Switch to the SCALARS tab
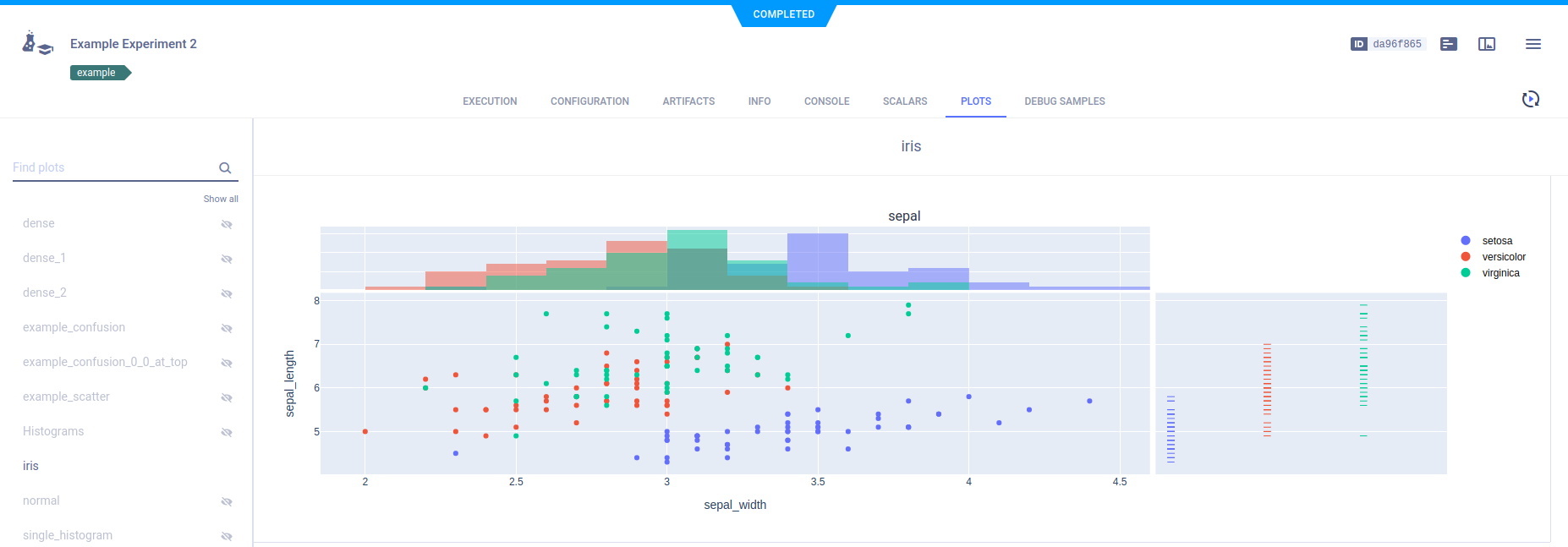The image size is (1568, 547). [905, 101]
